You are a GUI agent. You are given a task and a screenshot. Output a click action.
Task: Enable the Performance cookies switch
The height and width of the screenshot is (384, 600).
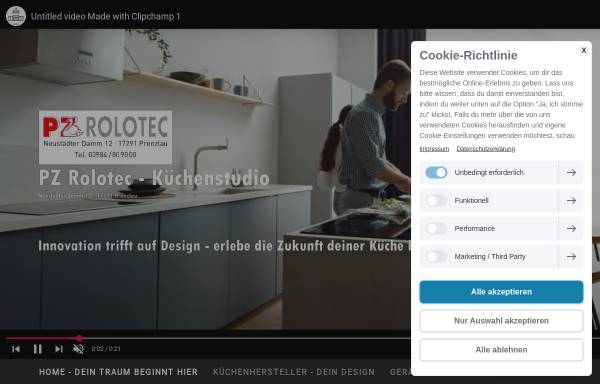[436, 228]
